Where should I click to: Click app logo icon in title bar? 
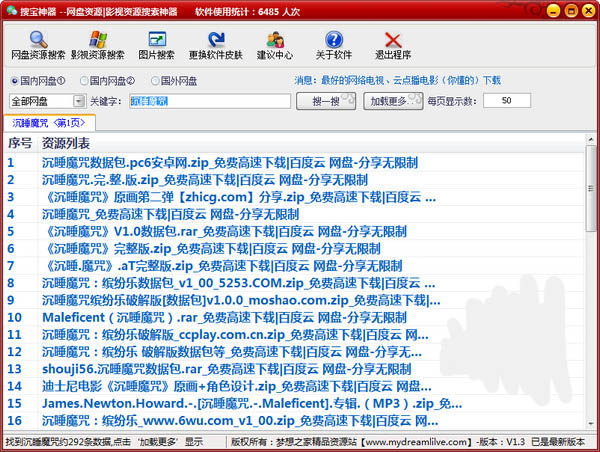click(11, 11)
